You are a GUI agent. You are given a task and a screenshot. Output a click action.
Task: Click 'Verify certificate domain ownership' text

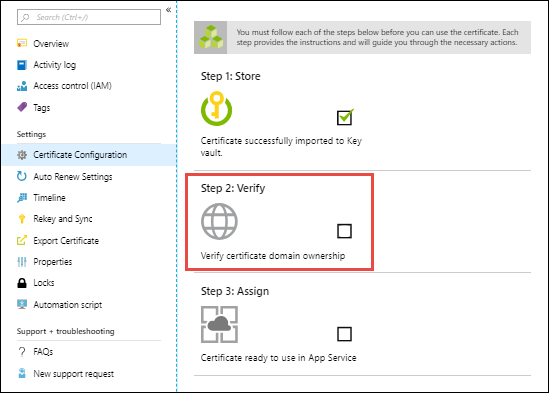tap(273, 256)
